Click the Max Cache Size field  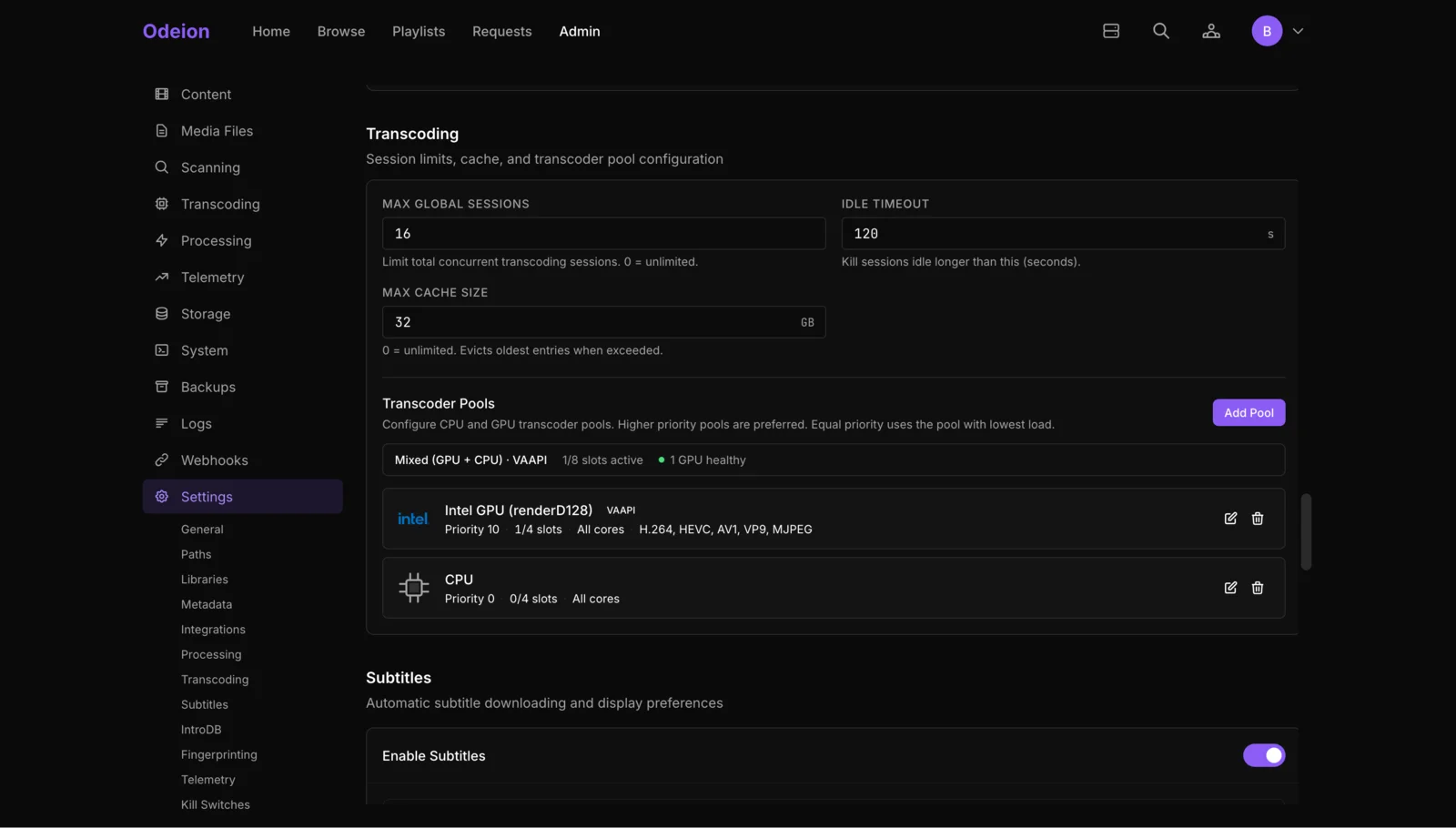pyautogui.click(x=603, y=322)
